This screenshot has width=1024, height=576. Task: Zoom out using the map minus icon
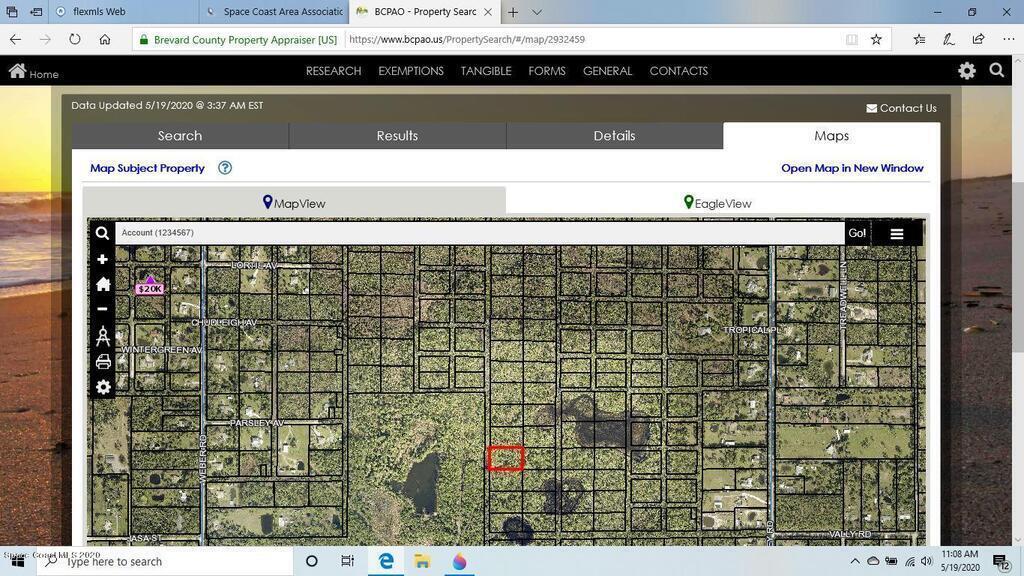click(x=102, y=309)
